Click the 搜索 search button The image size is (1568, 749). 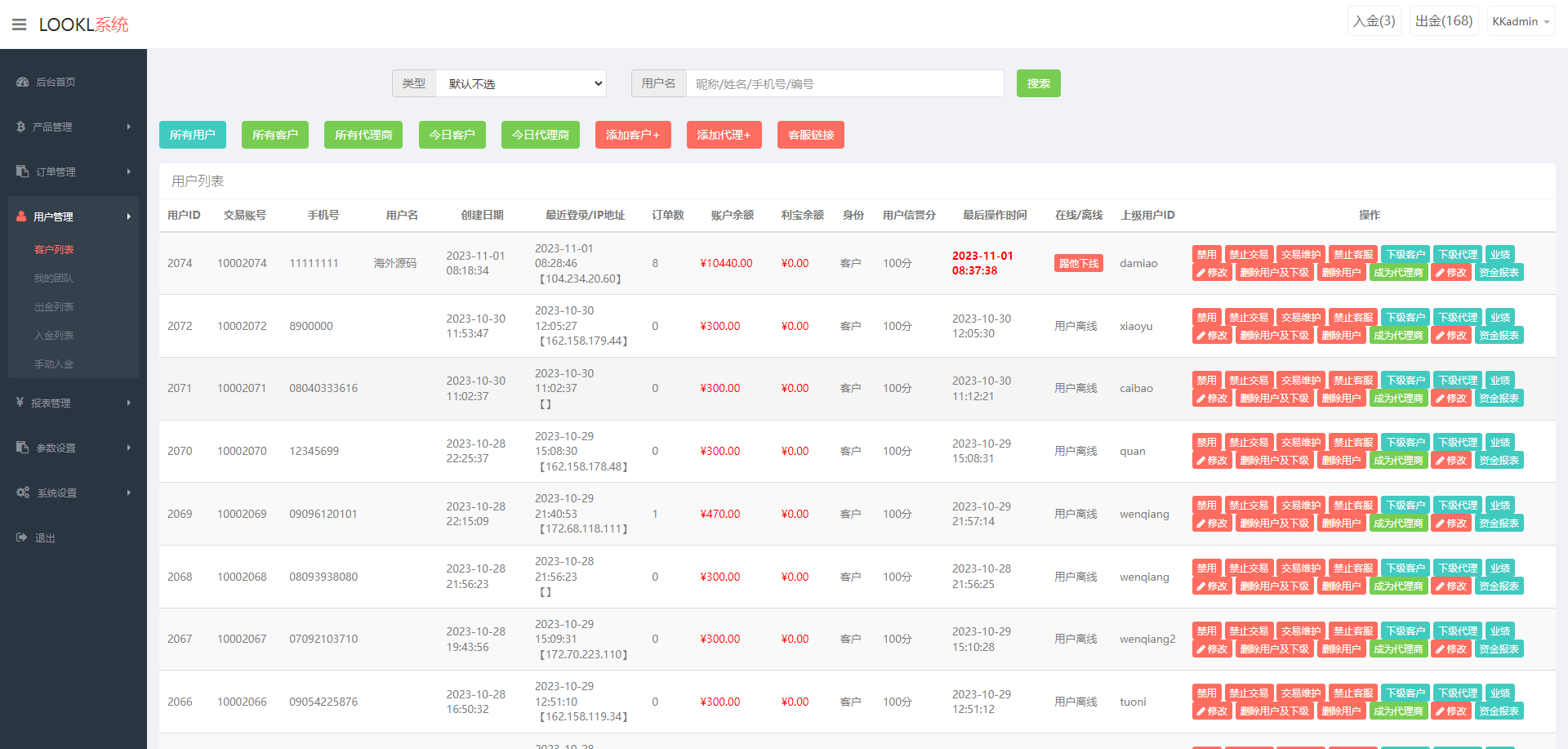click(x=1038, y=83)
